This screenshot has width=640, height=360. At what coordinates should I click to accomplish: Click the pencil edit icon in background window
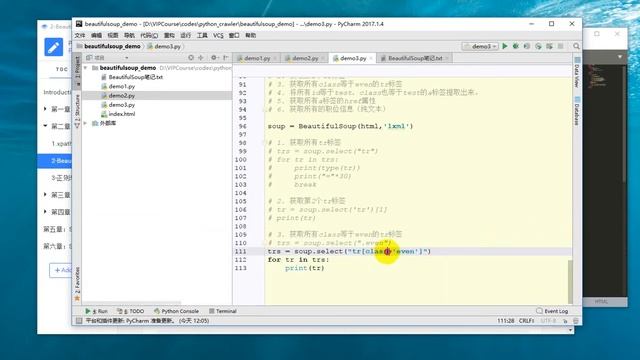53,47
